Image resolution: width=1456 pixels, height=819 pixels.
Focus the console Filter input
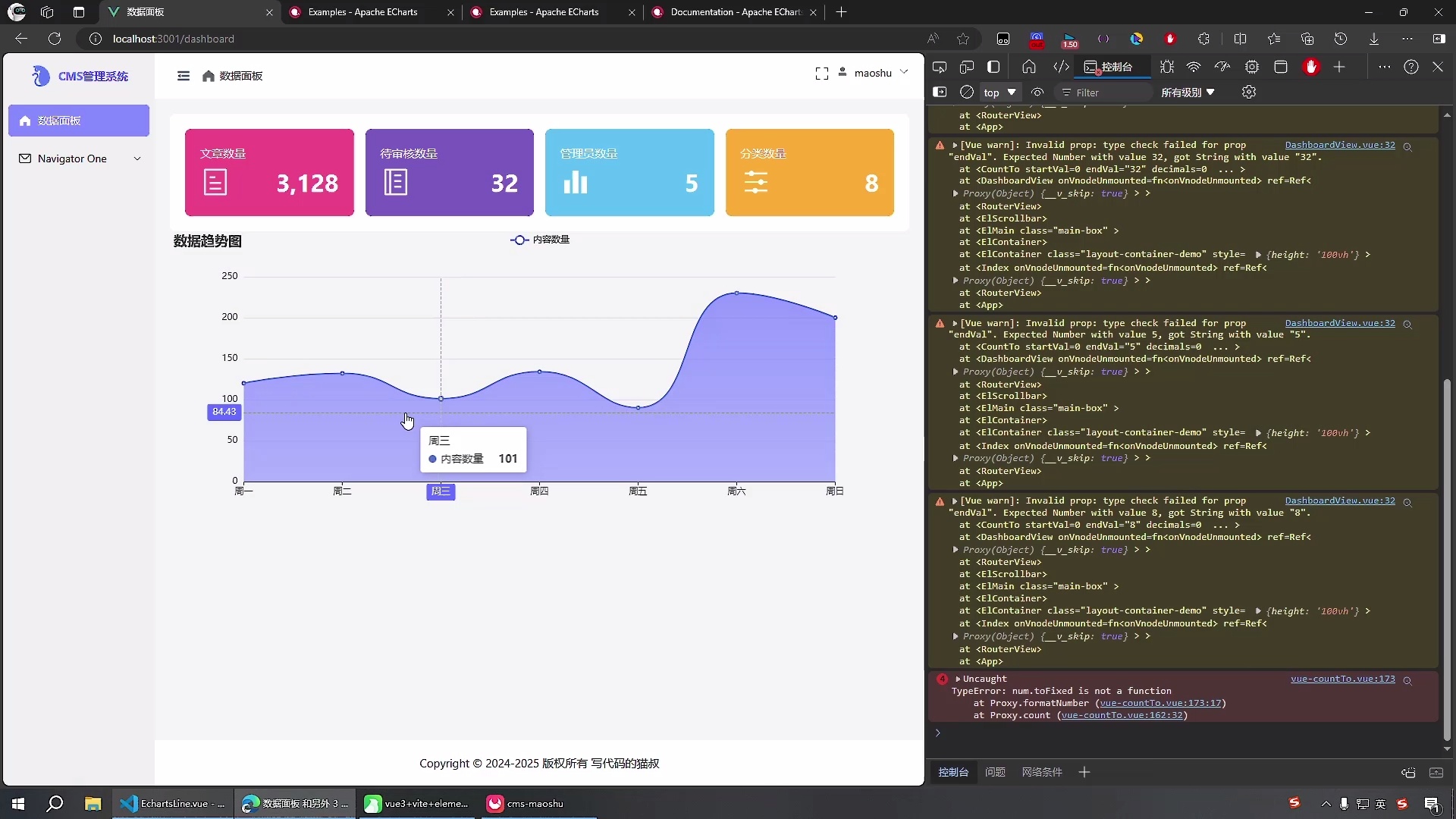pyautogui.click(x=1103, y=93)
